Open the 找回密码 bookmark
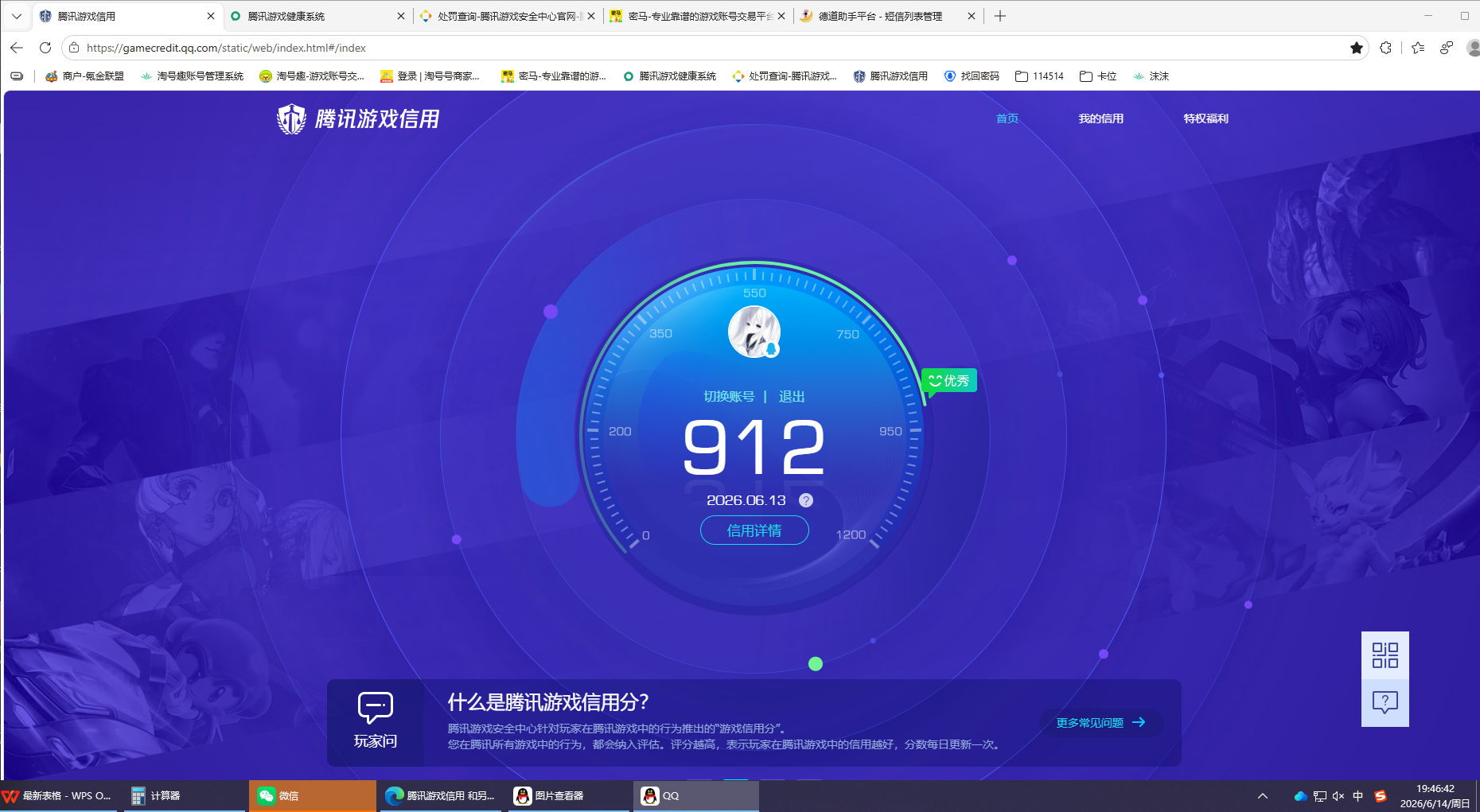Viewport: 1480px width, 812px height. tap(972, 76)
